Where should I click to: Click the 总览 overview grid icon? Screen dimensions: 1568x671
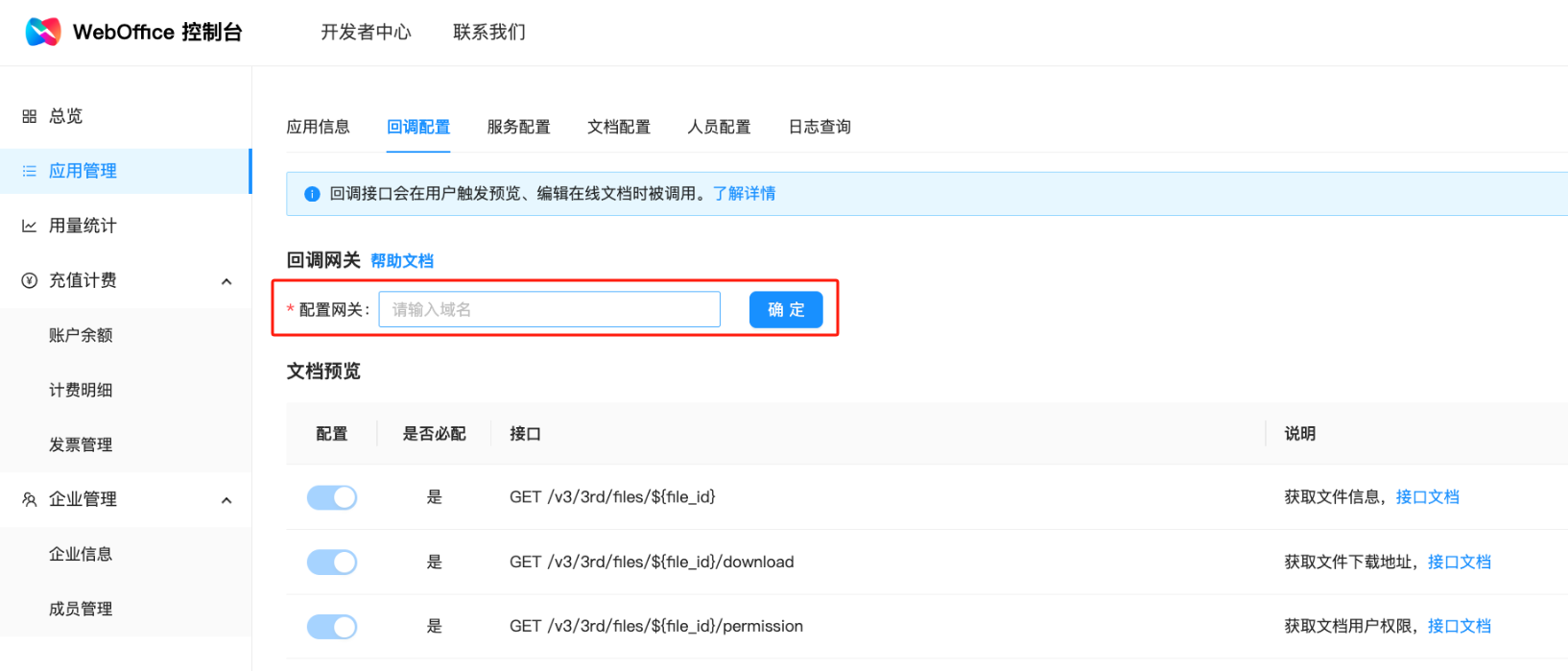point(30,116)
